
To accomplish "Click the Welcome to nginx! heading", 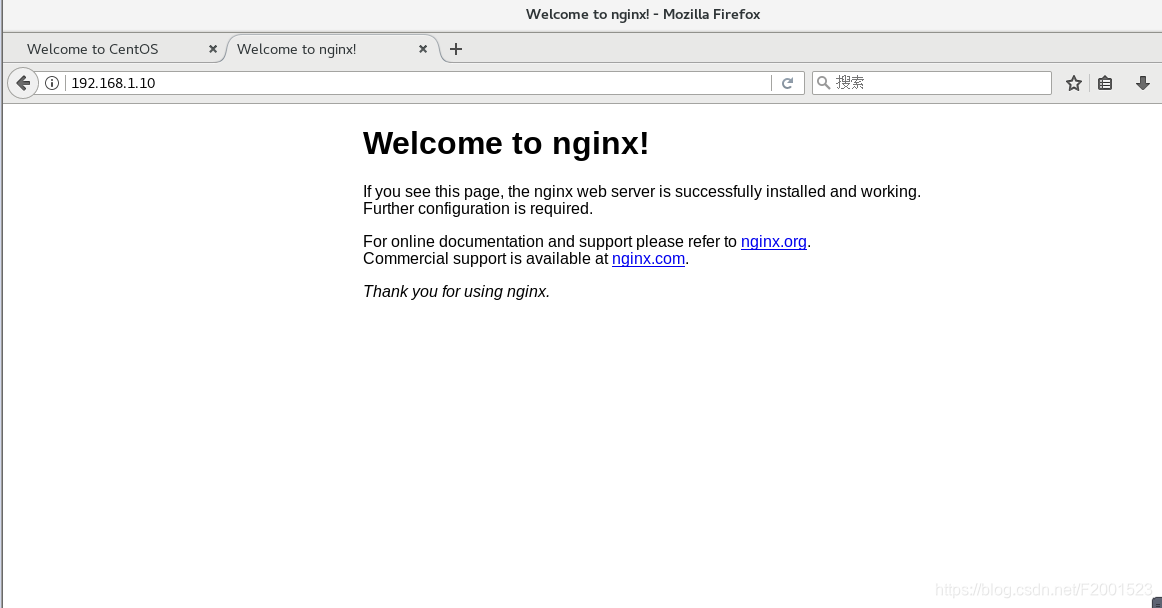I will pos(506,143).
